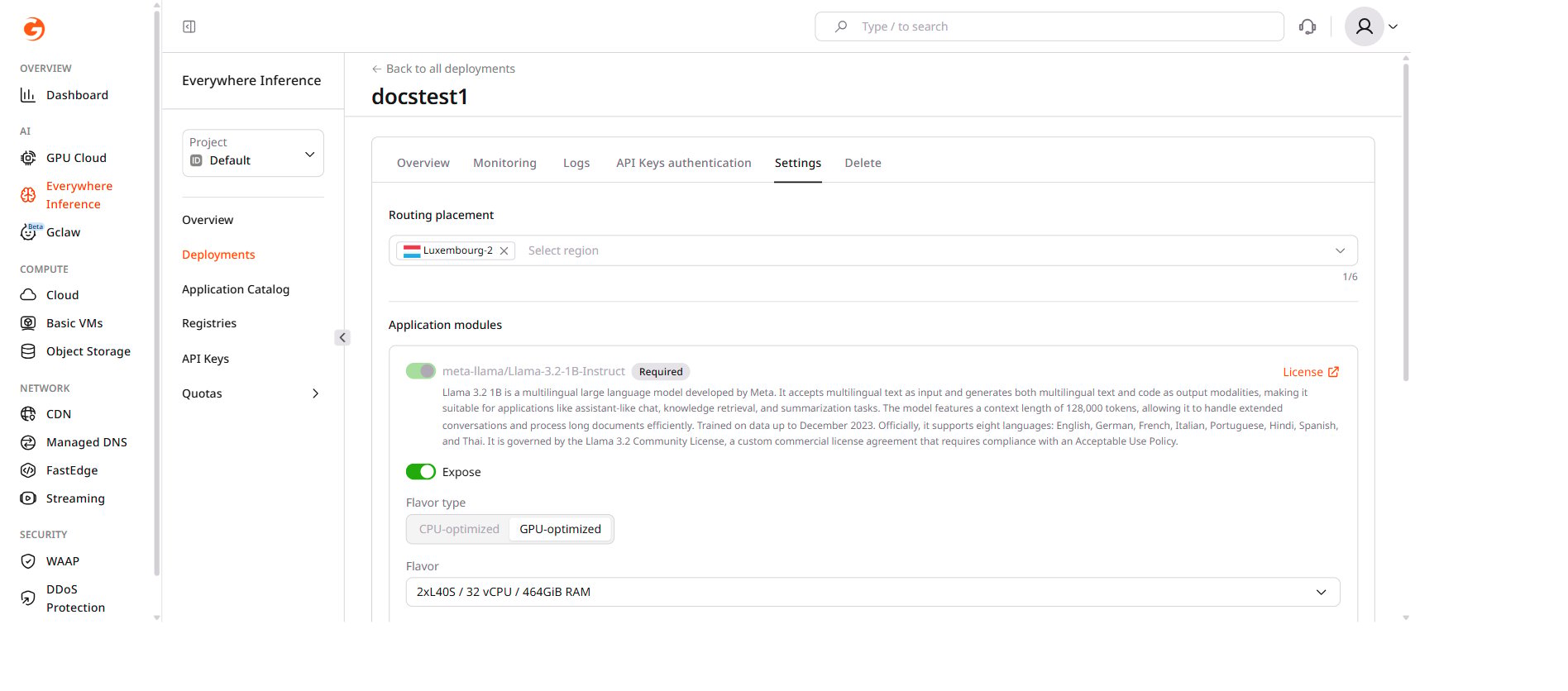
Task: Open GPU Cloud chip icon
Action: [28, 158]
